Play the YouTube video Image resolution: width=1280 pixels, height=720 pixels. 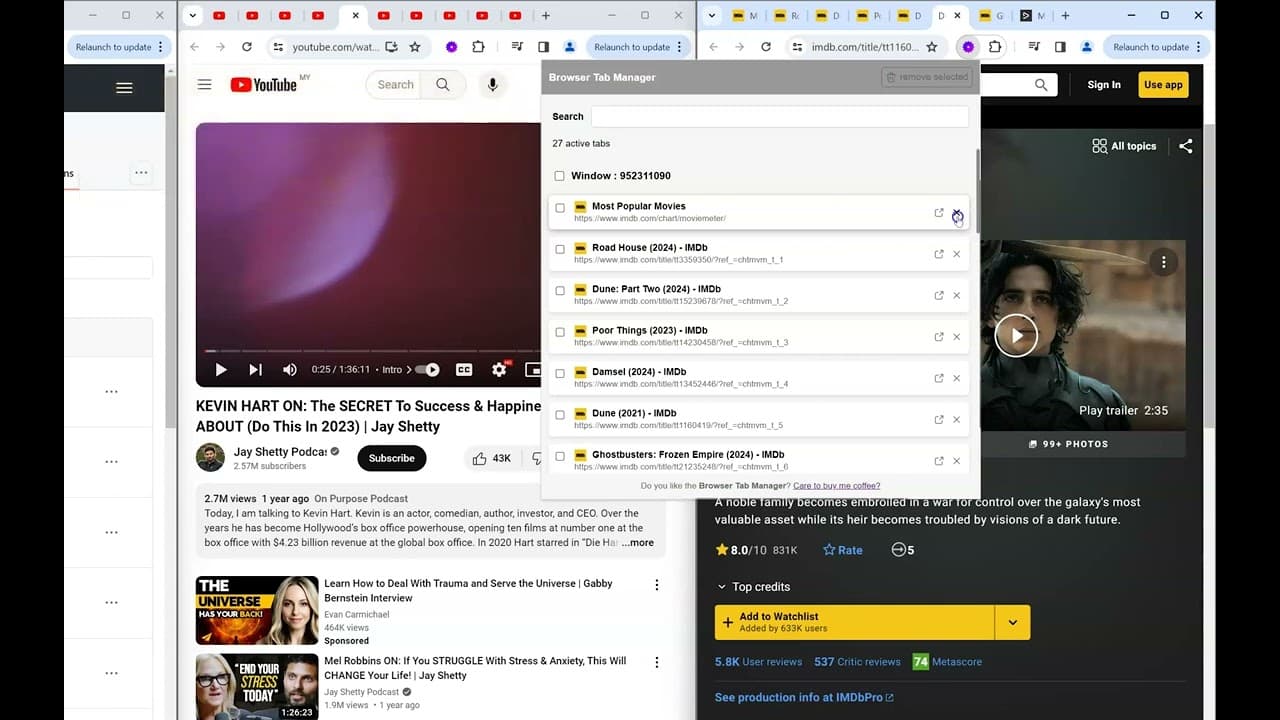(x=221, y=370)
